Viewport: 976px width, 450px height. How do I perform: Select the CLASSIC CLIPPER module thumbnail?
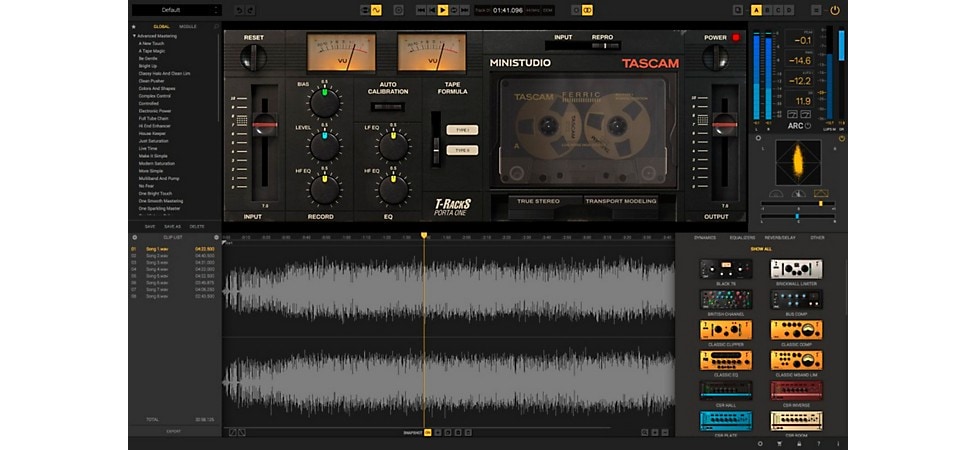(726, 330)
